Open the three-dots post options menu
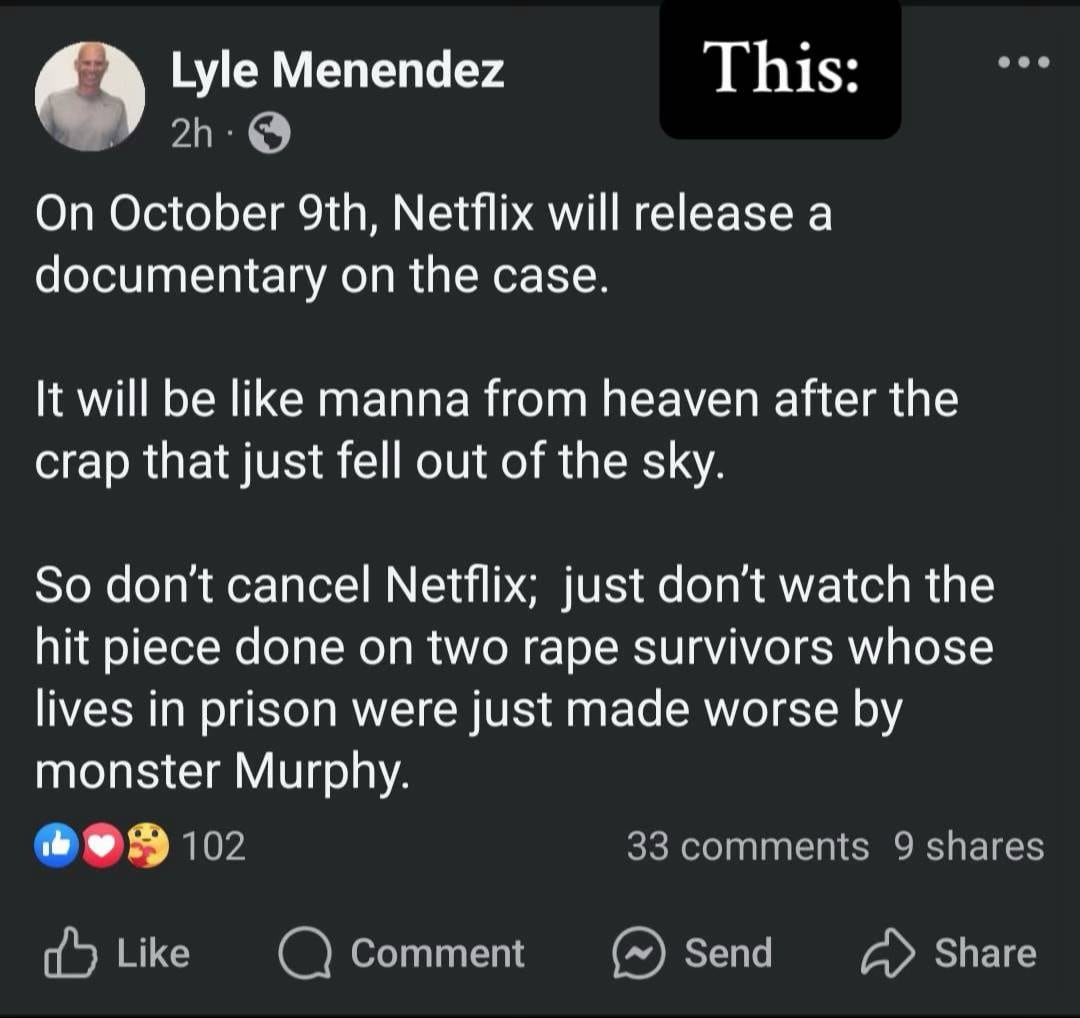 pos(1024,63)
